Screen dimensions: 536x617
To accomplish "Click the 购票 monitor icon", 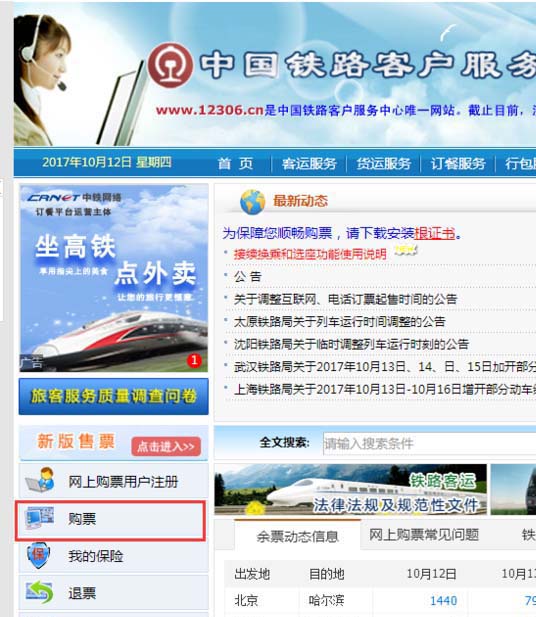I will coord(39,518).
